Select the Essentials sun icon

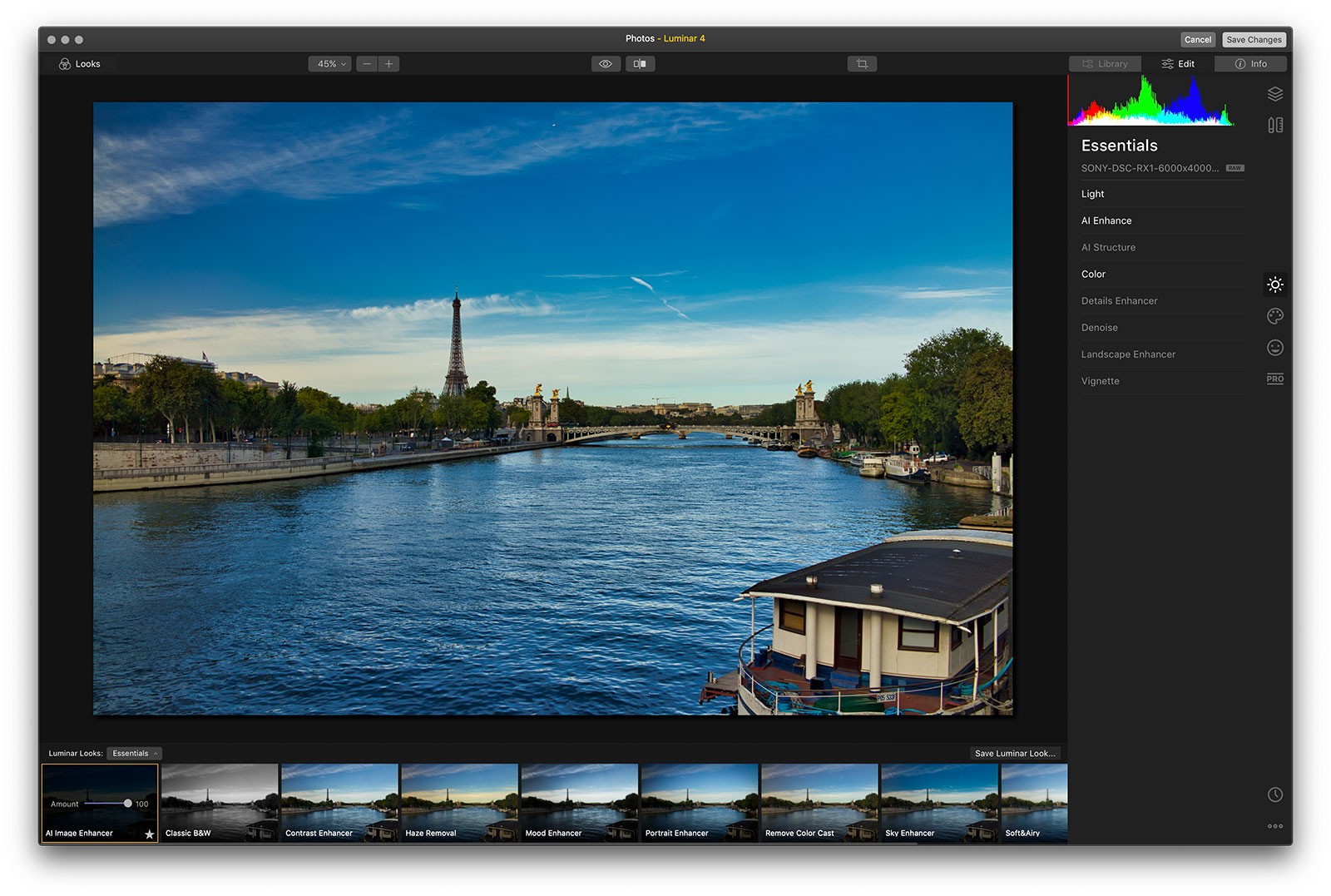pyautogui.click(x=1274, y=285)
